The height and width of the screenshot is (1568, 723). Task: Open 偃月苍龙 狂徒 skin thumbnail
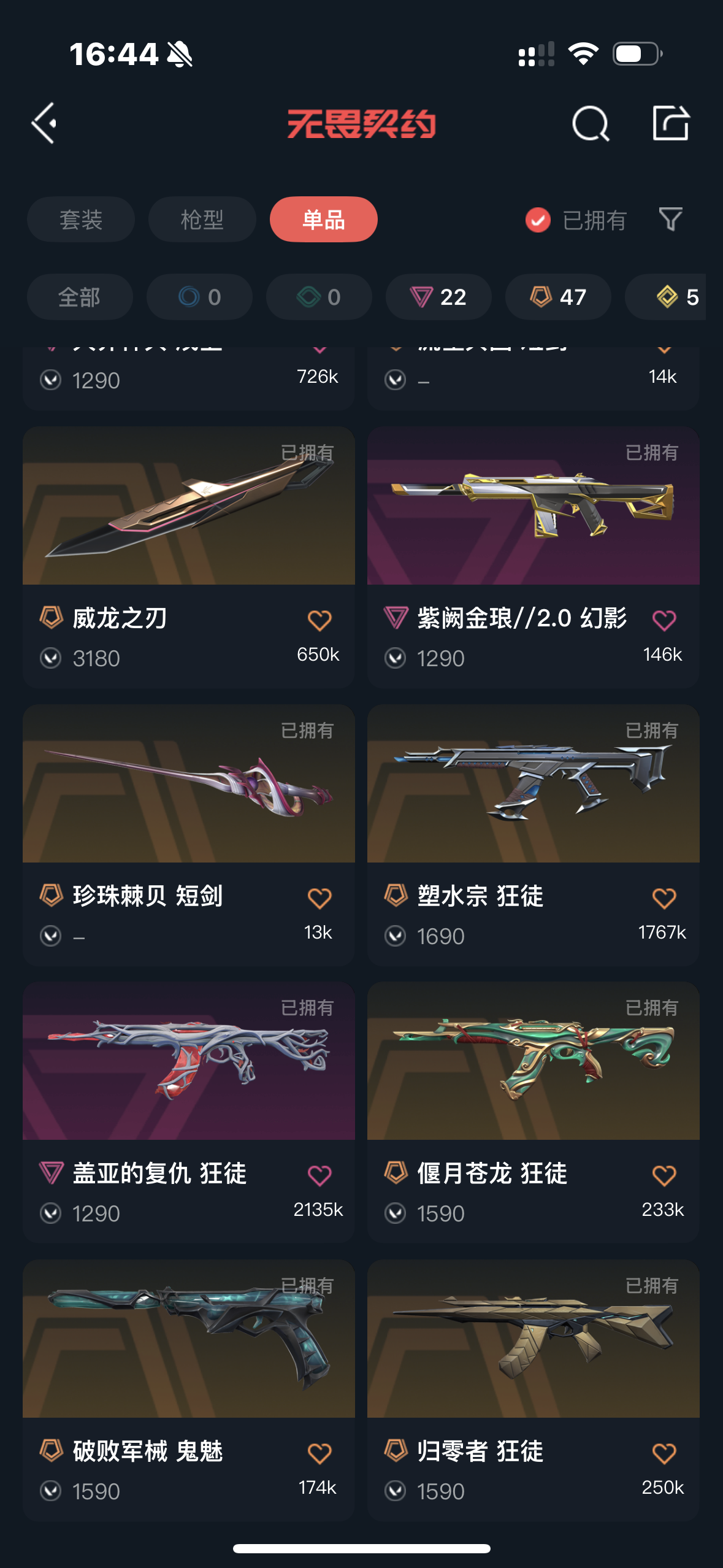pos(534,1061)
